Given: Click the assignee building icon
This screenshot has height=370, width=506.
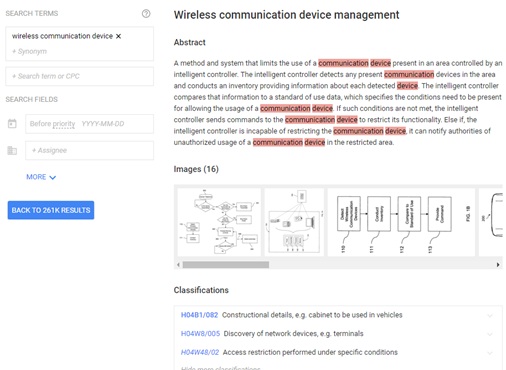Looking at the screenshot, I should 12,150.
